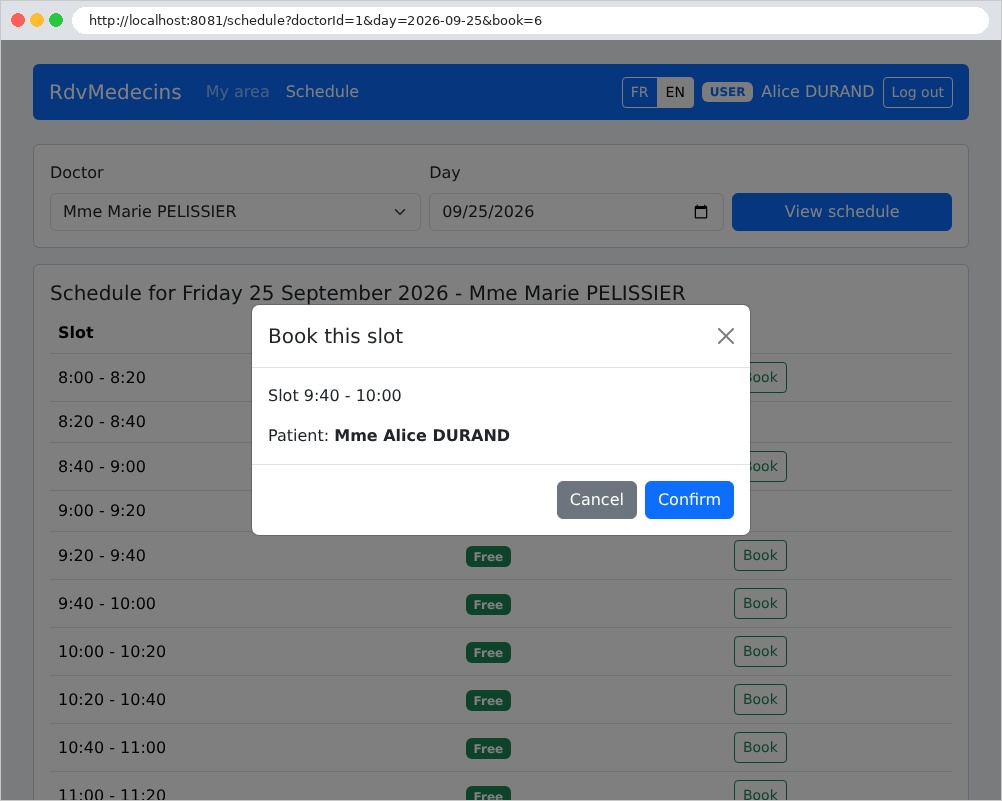Click the Day field label
The height and width of the screenshot is (801, 1002).
(x=445, y=173)
